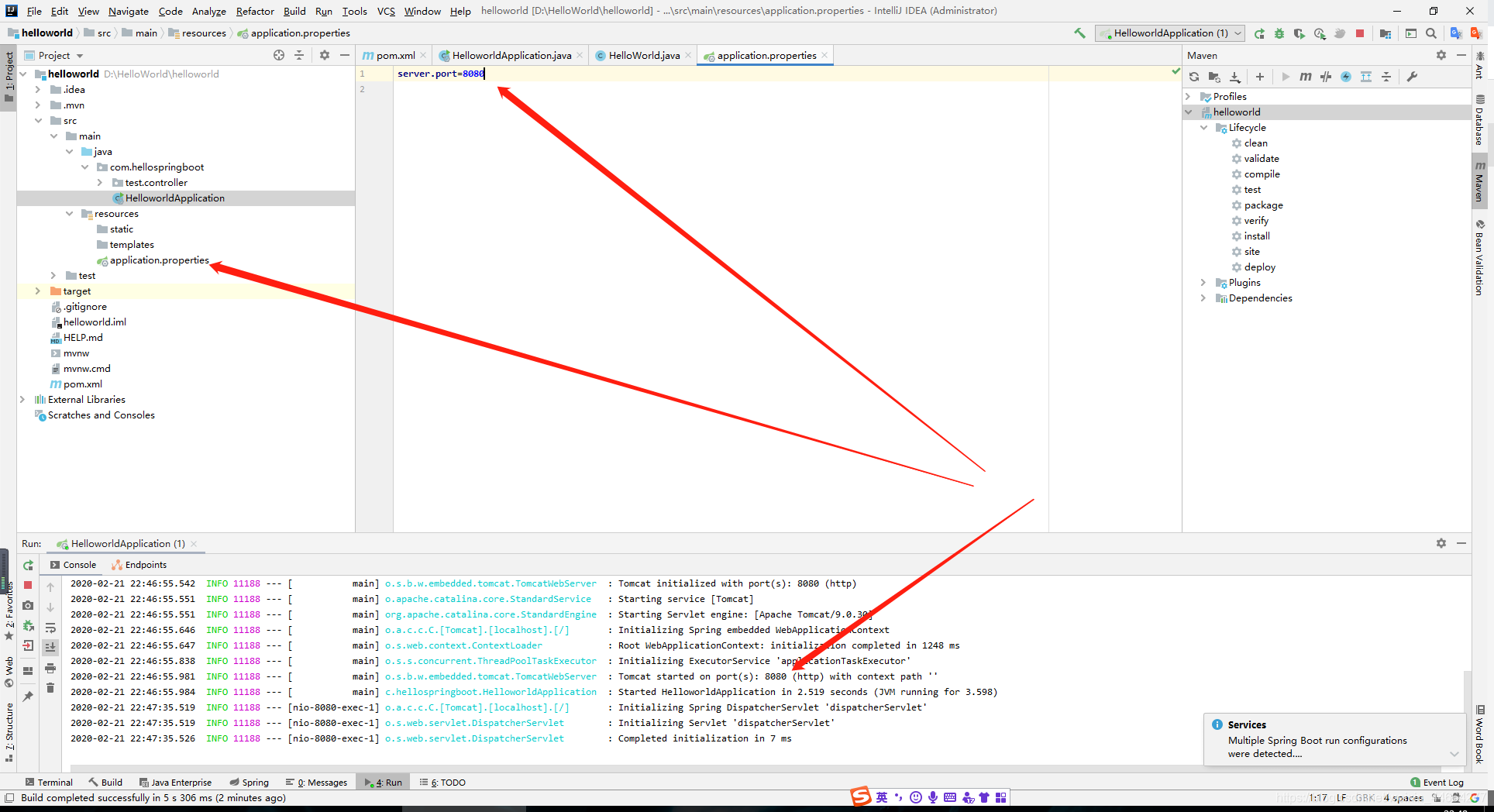The image size is (1494, 812).
Task: Open Project panel gear settings
Action: click(325, 55)
